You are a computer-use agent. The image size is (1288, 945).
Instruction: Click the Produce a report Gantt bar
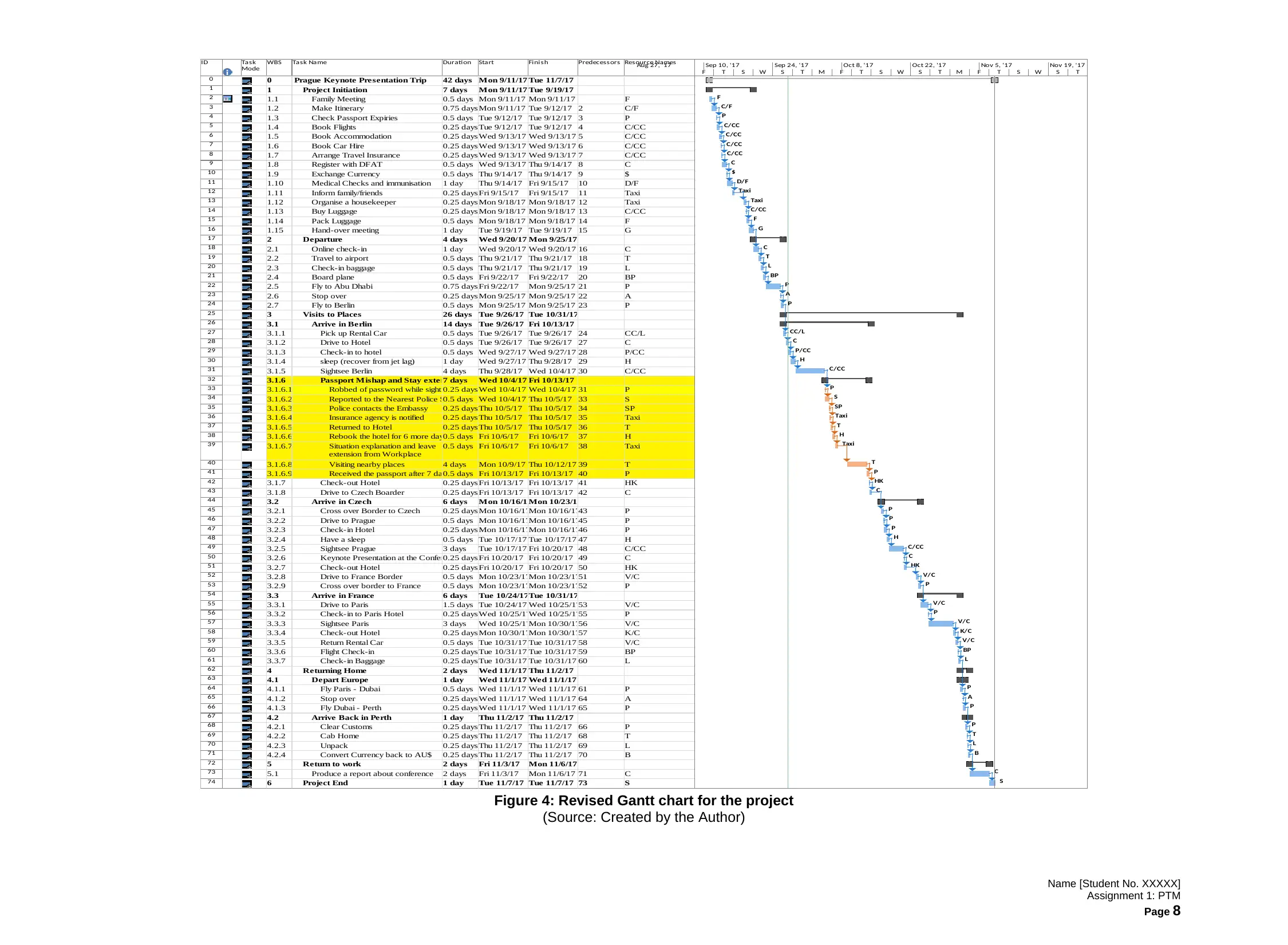(979, 774)
